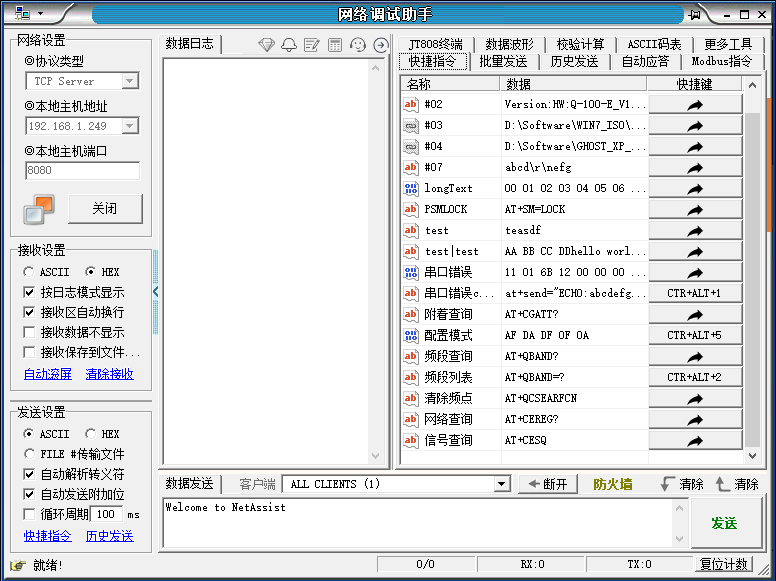Send the #03 shortcut command arrow
776x581 pixels.
click(x=695, y=126)
